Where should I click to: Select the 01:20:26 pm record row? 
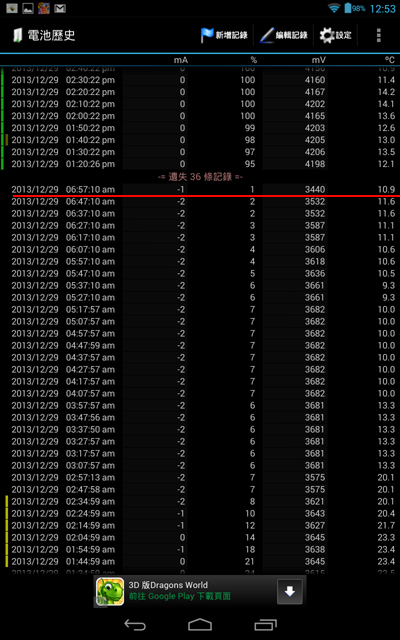click(x=200, y=164)
